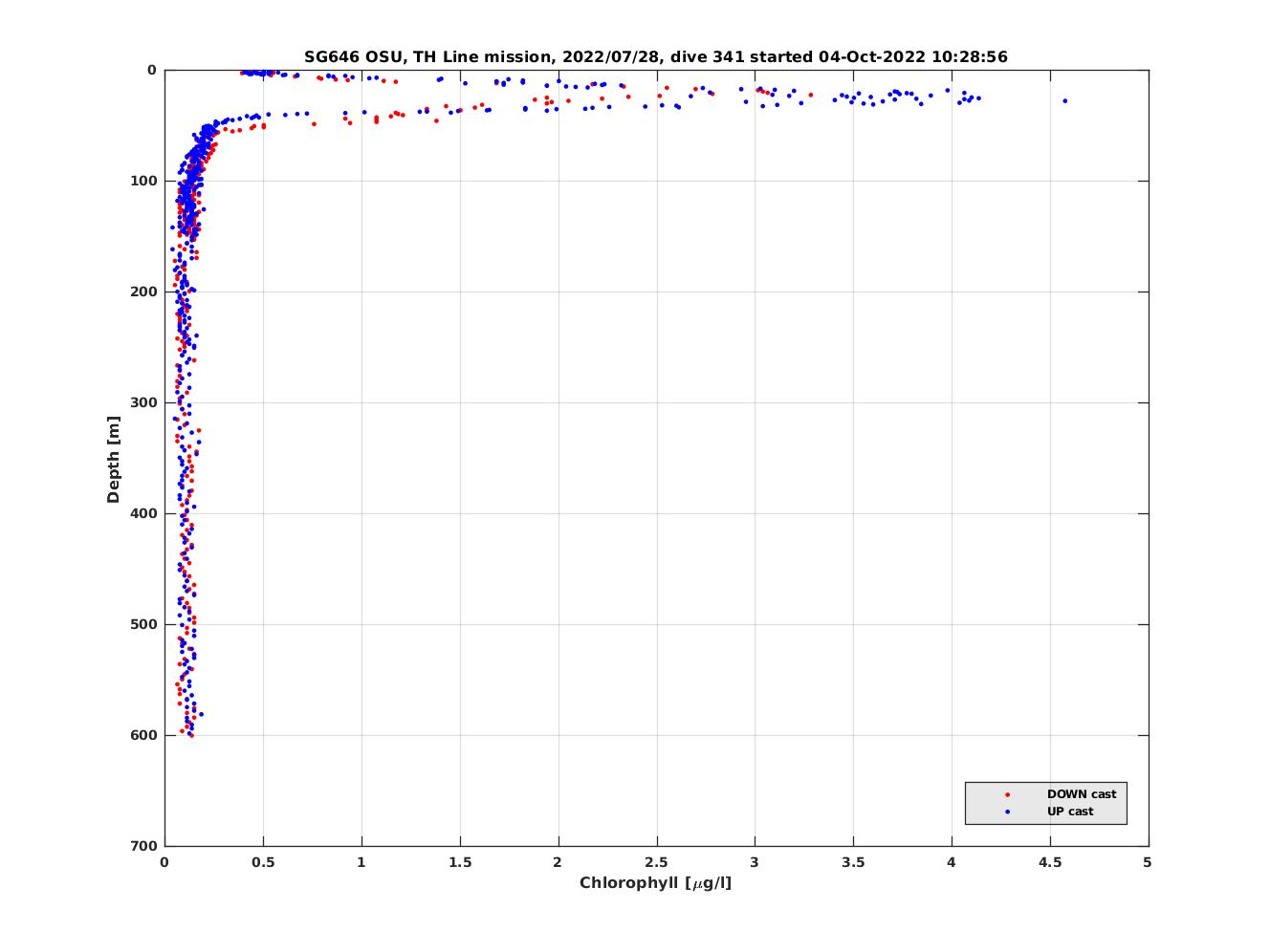This screenshot has height=952, width=1270.
Task: Click the x-axis tick label 3.5
Action: click(x=853, y=862)
